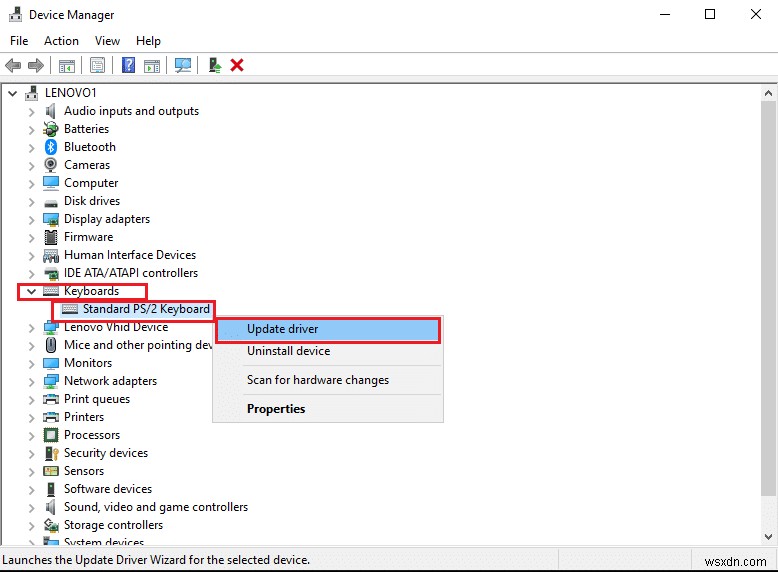Select the Computer tree item

coord(91,183)
